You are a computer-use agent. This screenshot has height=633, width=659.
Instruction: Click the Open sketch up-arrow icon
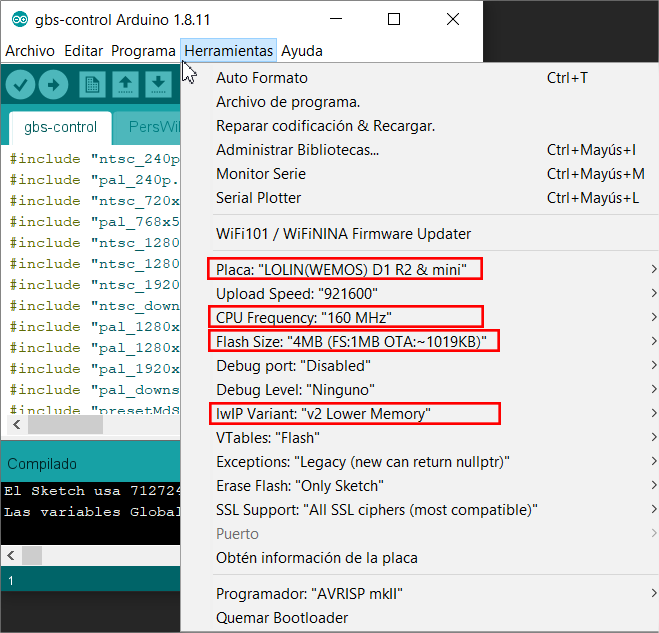point(125,85)
